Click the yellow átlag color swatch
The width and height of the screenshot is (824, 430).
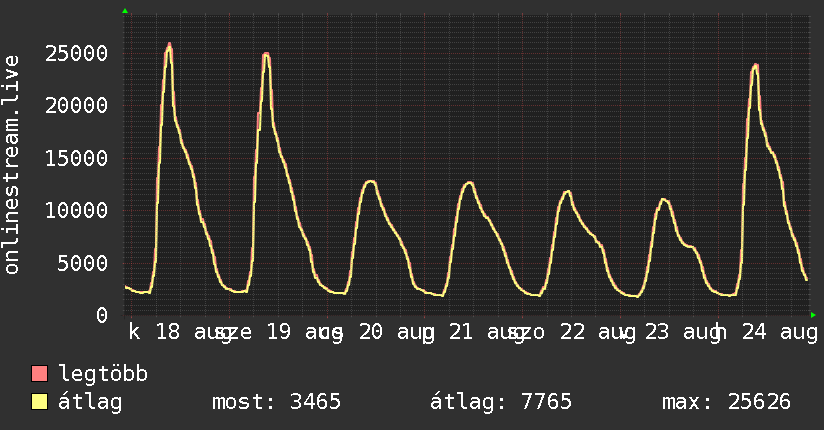coord(39,402)
